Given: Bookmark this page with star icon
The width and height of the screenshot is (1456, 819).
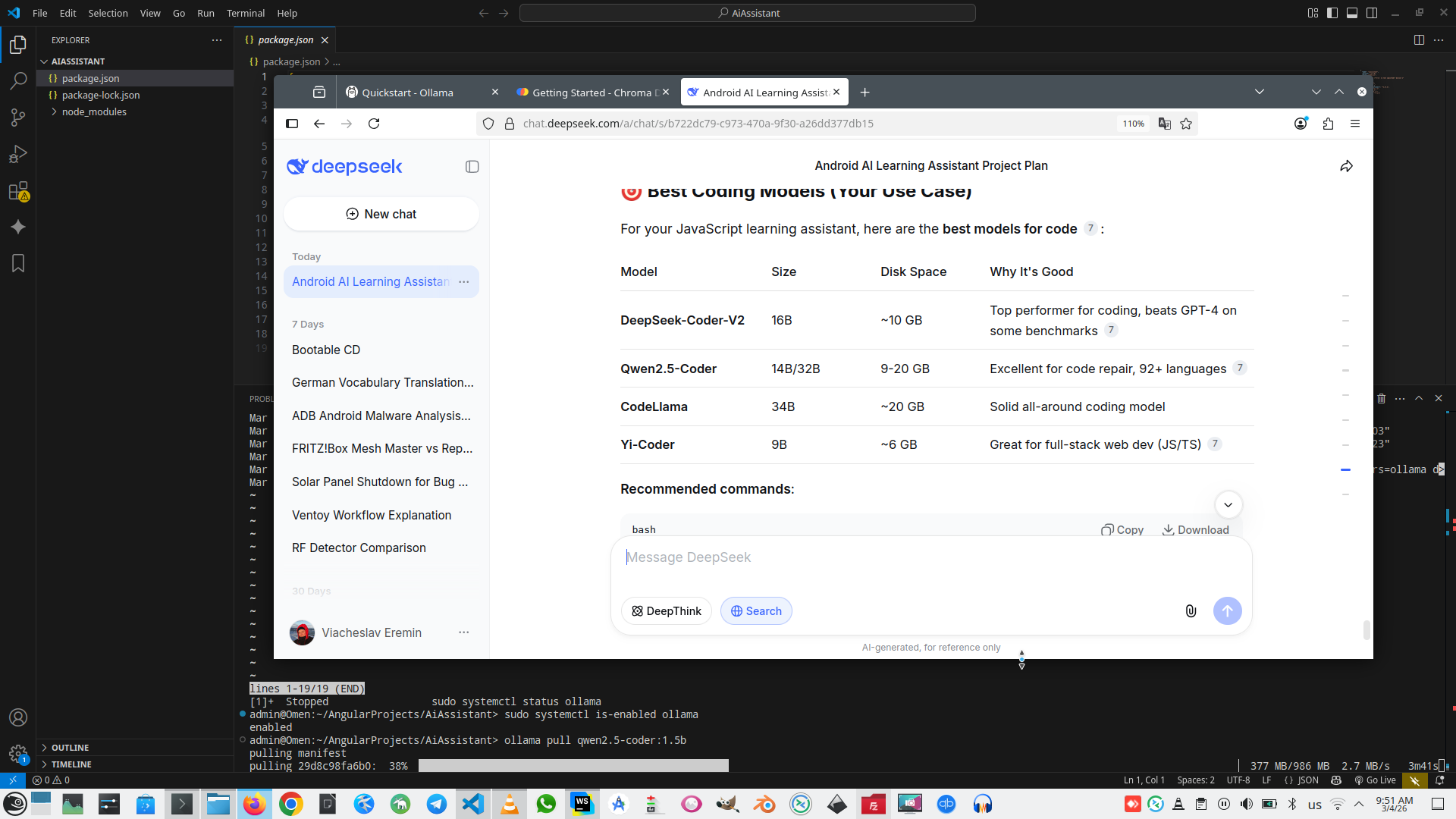Looking at the screenshot, I should 1186,124.
